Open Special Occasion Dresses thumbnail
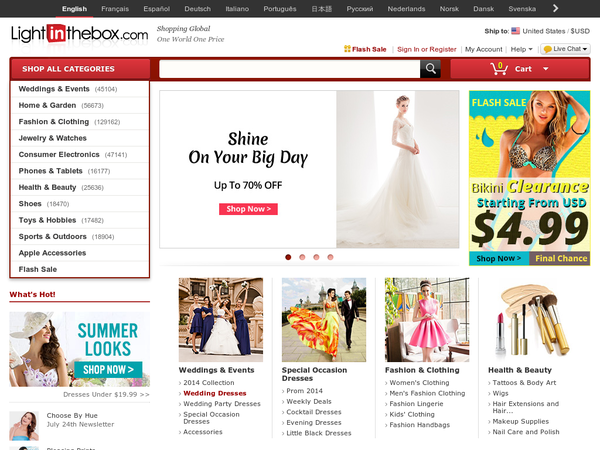The image size is (600, 450). [324, 320]
